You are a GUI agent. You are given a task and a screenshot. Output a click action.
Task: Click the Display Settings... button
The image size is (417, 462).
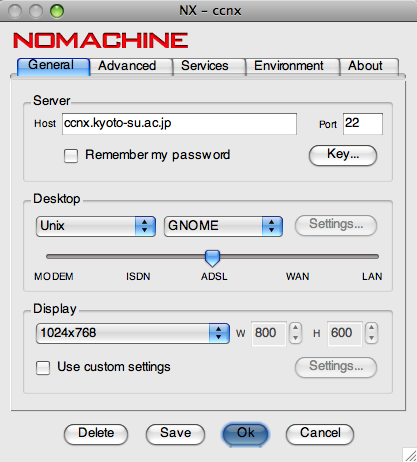click(336, 367)
